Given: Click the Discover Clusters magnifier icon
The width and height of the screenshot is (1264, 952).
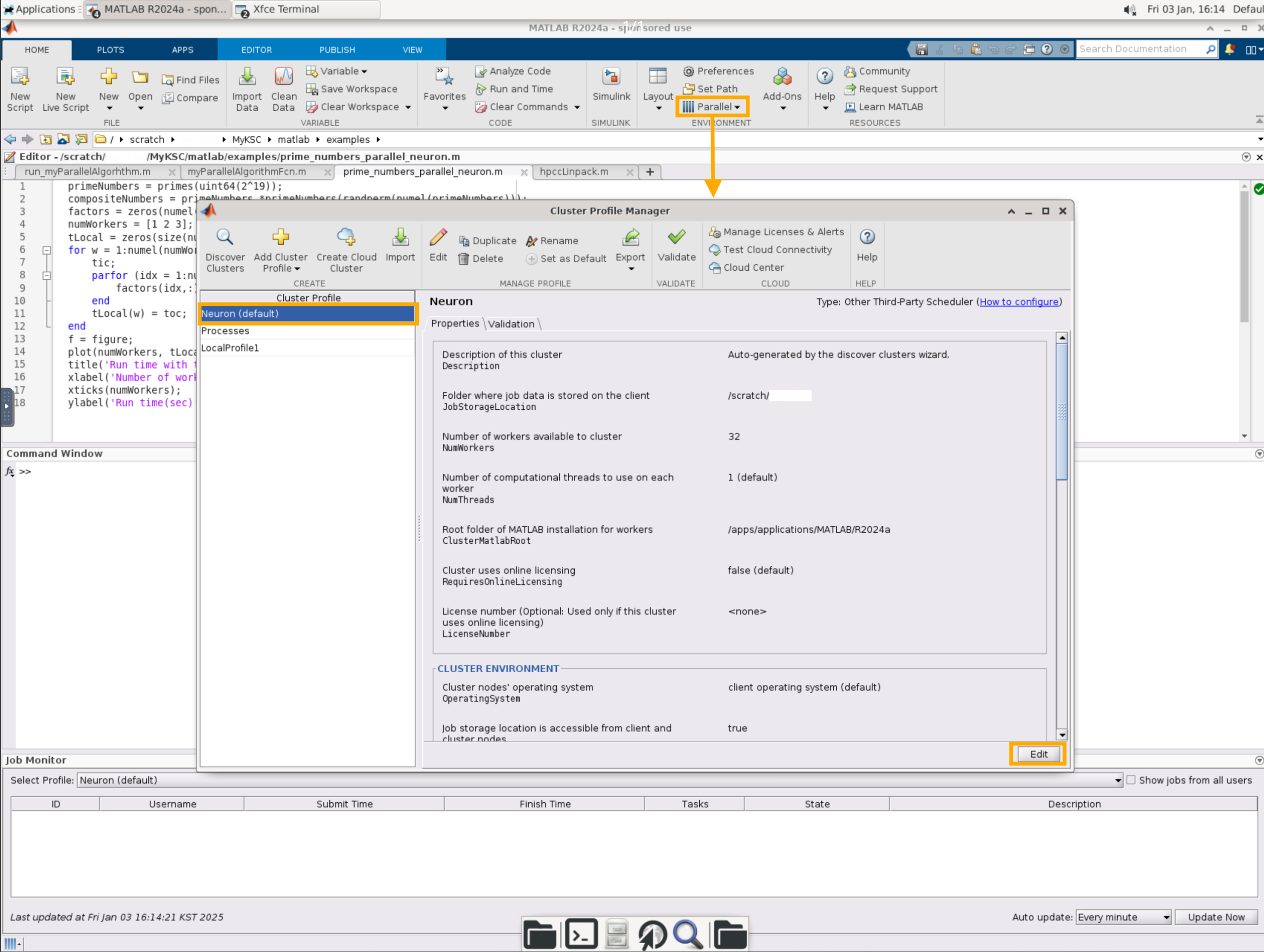Looking at the screenshot, I should pyautogui.click(x=225, y=237).
